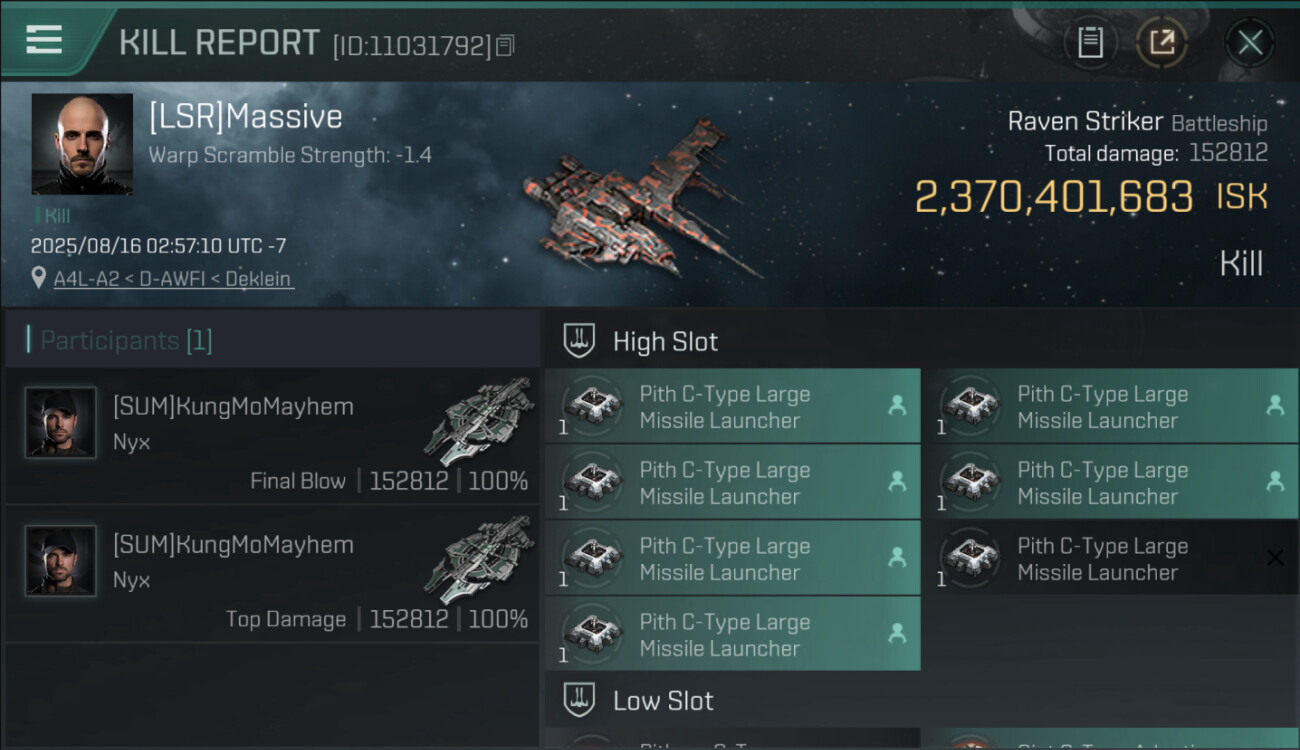Click person icon on top-right launcher row

tap(1275, 405)
